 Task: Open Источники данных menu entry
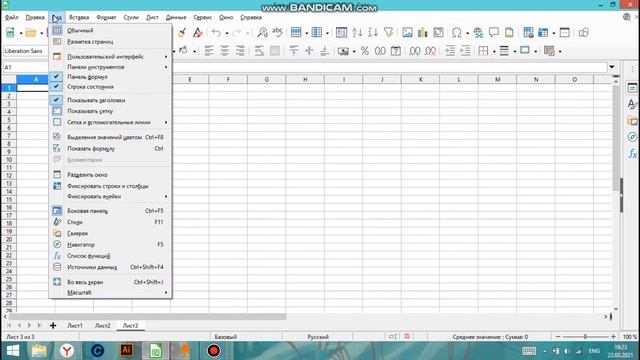click(x=110, y=267)
